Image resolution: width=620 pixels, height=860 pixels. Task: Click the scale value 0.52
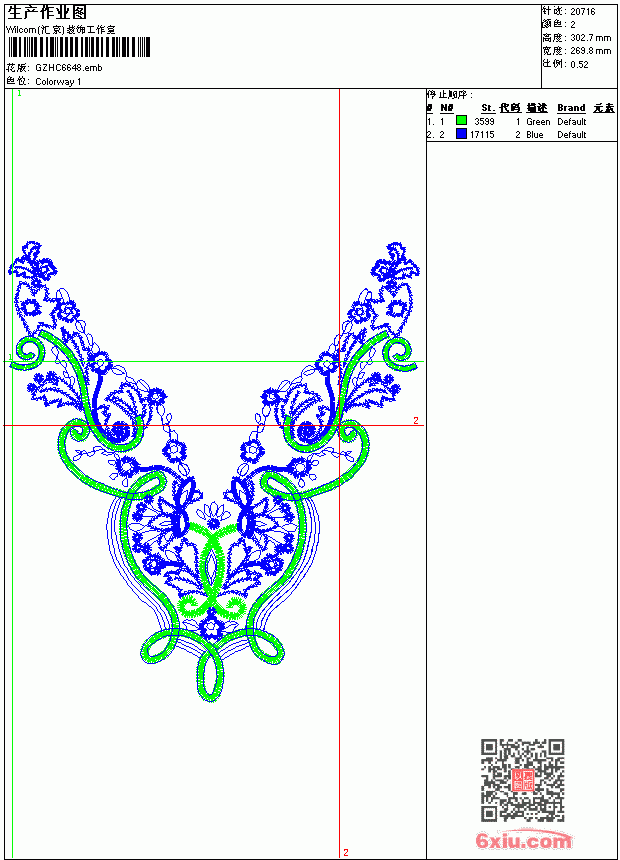pyautogui.click(x=579, y=64)
